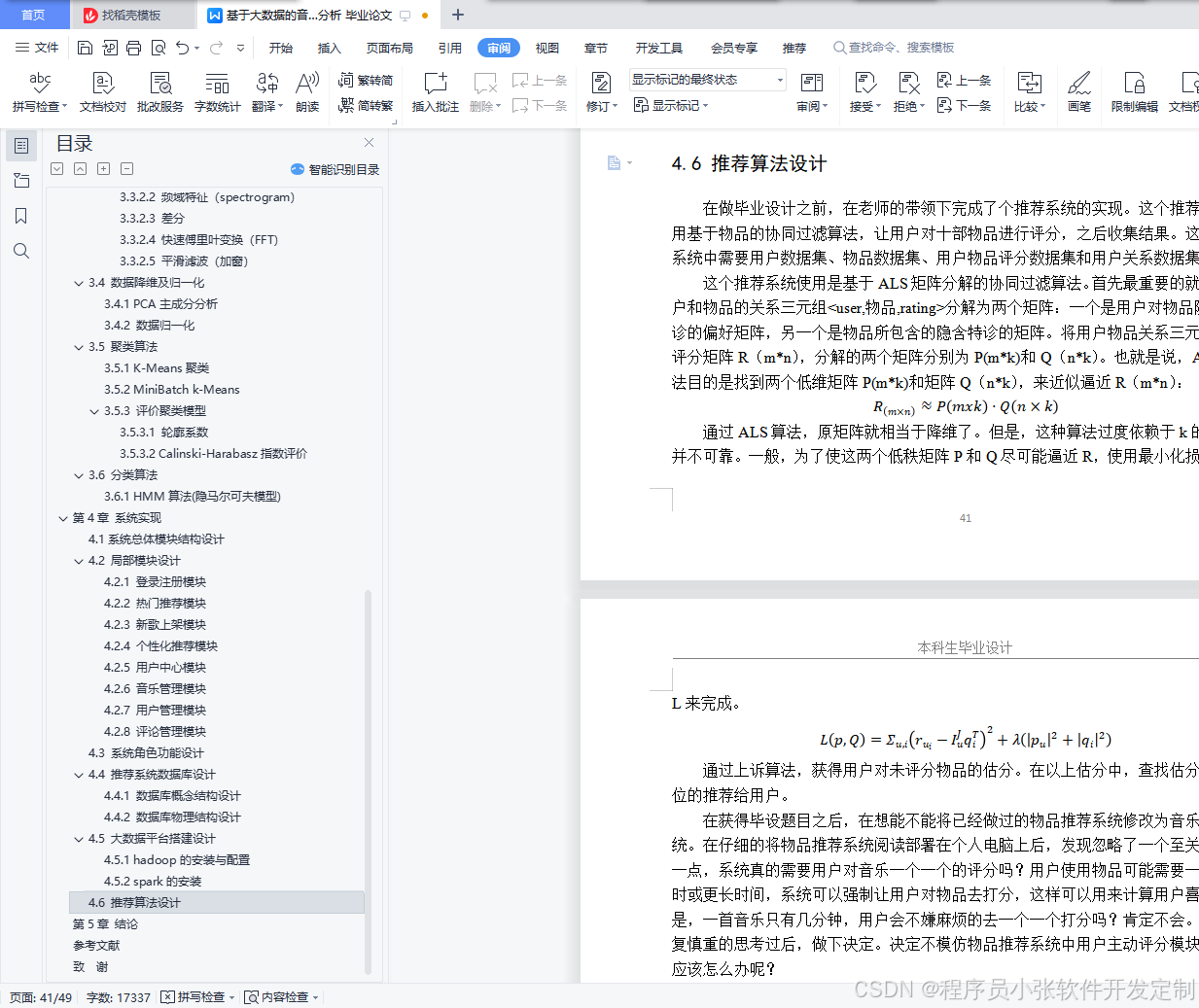
Task: Go to 4.2.1 登录注册模块 in outline
Action: [x=155, y=582]
